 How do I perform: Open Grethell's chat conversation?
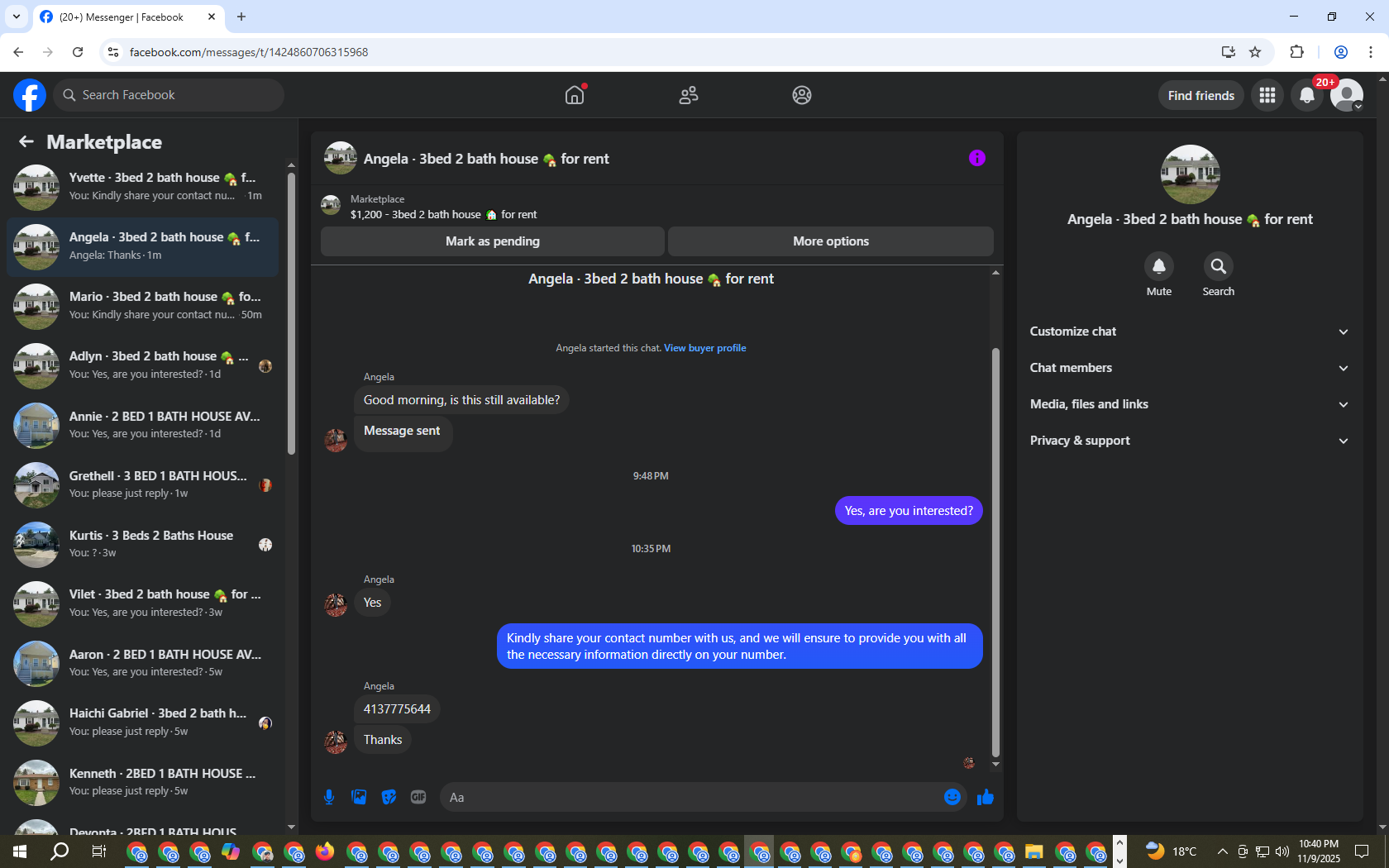(x=143, y=484)
